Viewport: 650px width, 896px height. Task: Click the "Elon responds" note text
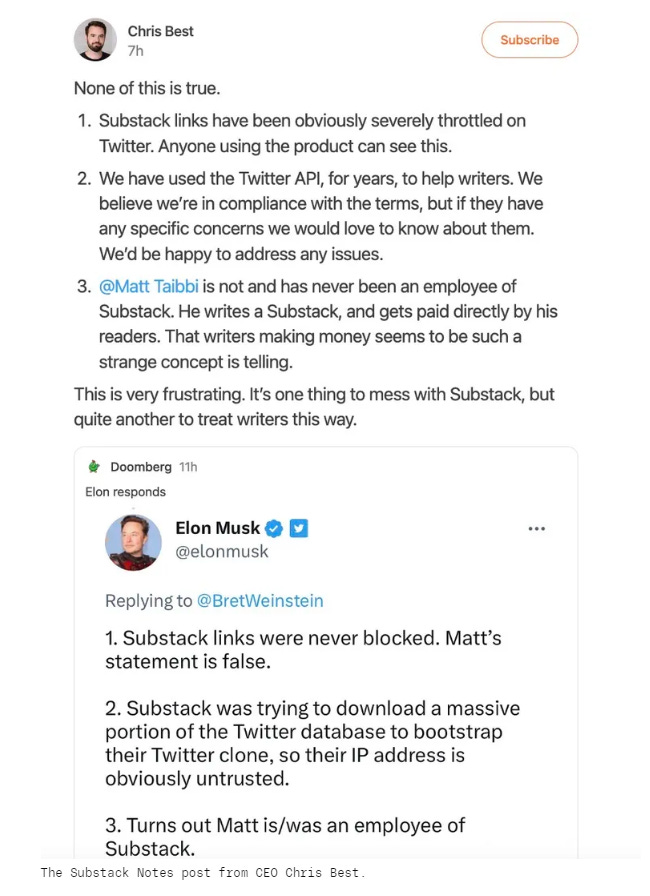126,492
